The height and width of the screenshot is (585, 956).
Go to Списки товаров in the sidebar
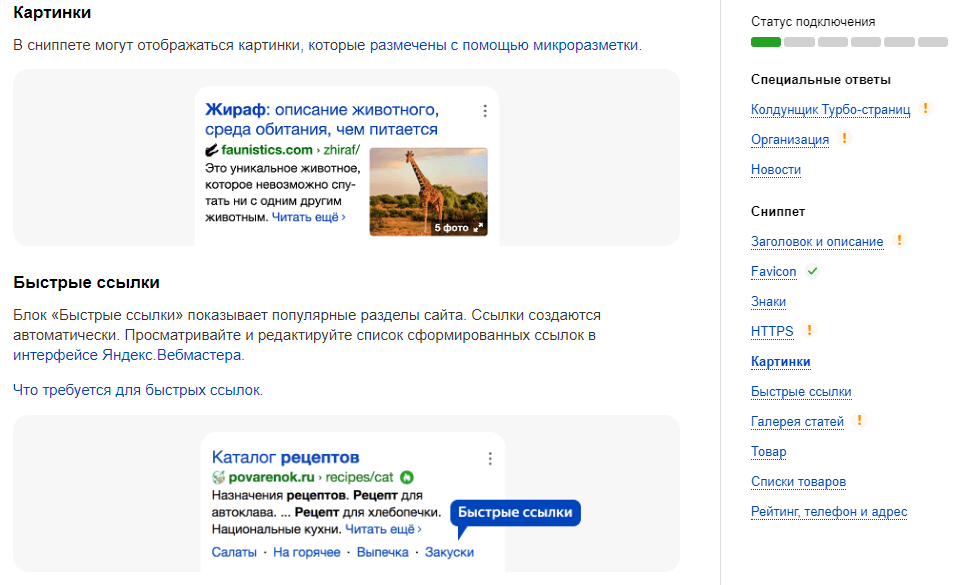[799, 481]
